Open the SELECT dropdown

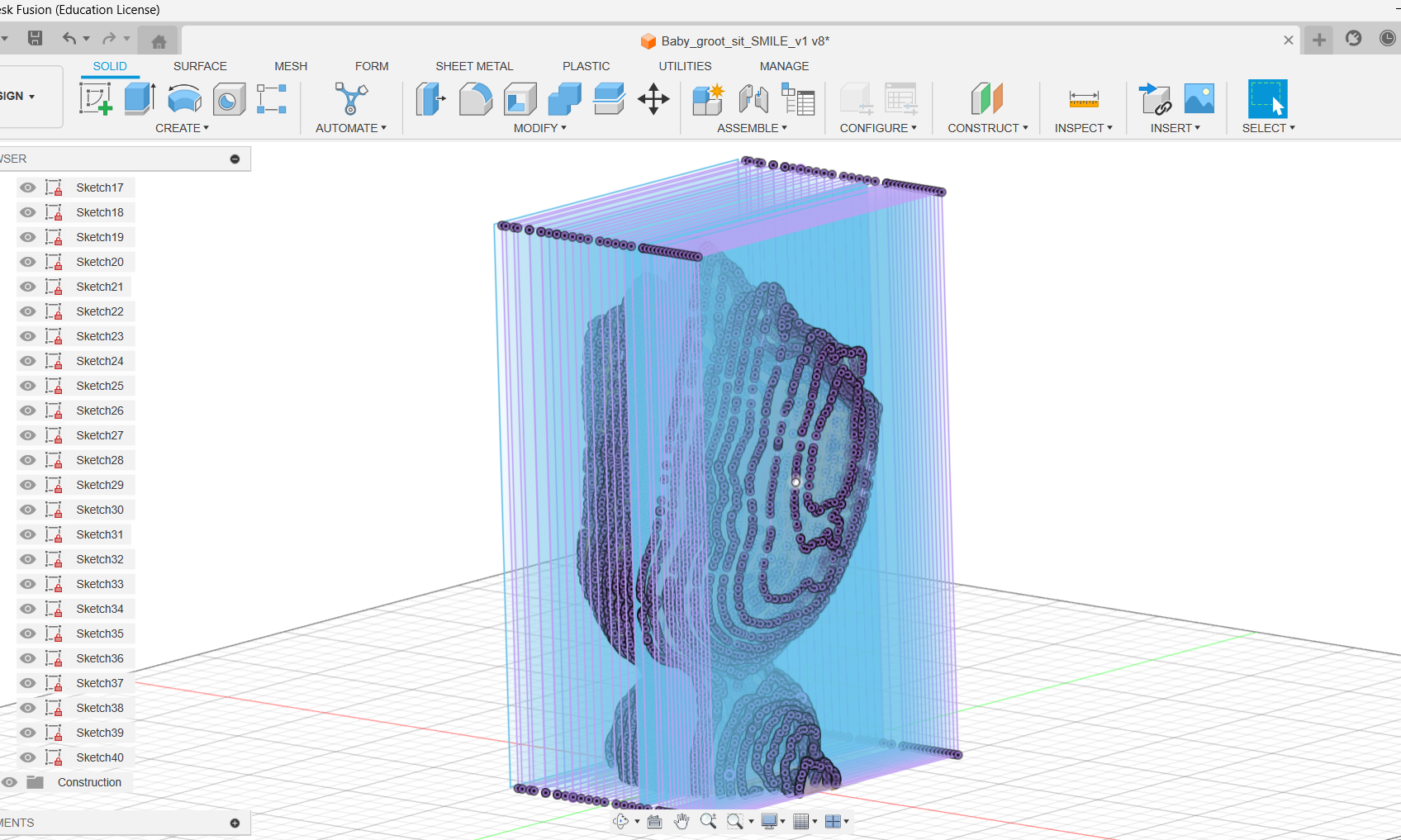tap(1269, 128)
